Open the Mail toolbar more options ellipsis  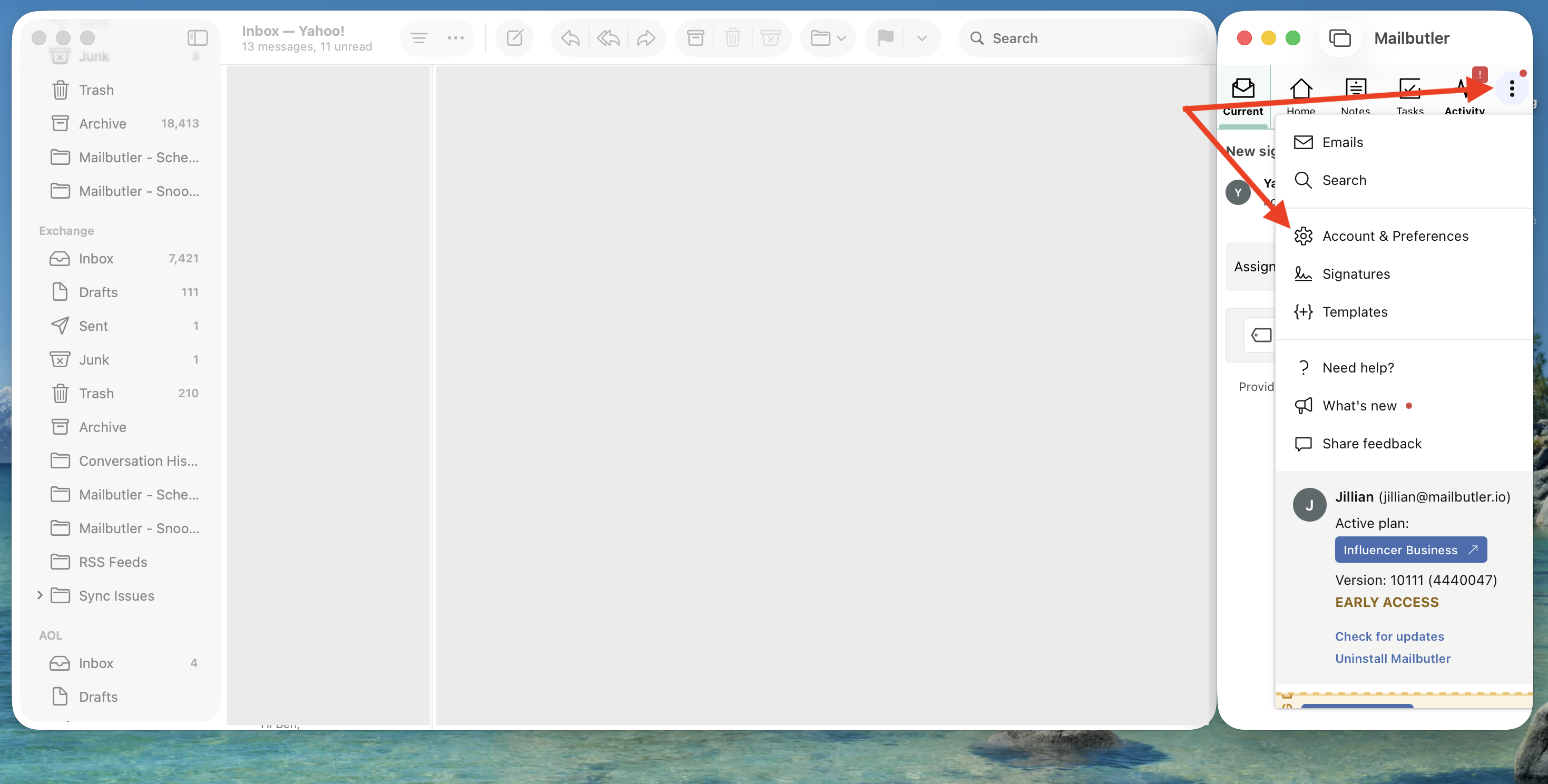tap(456, 38)
